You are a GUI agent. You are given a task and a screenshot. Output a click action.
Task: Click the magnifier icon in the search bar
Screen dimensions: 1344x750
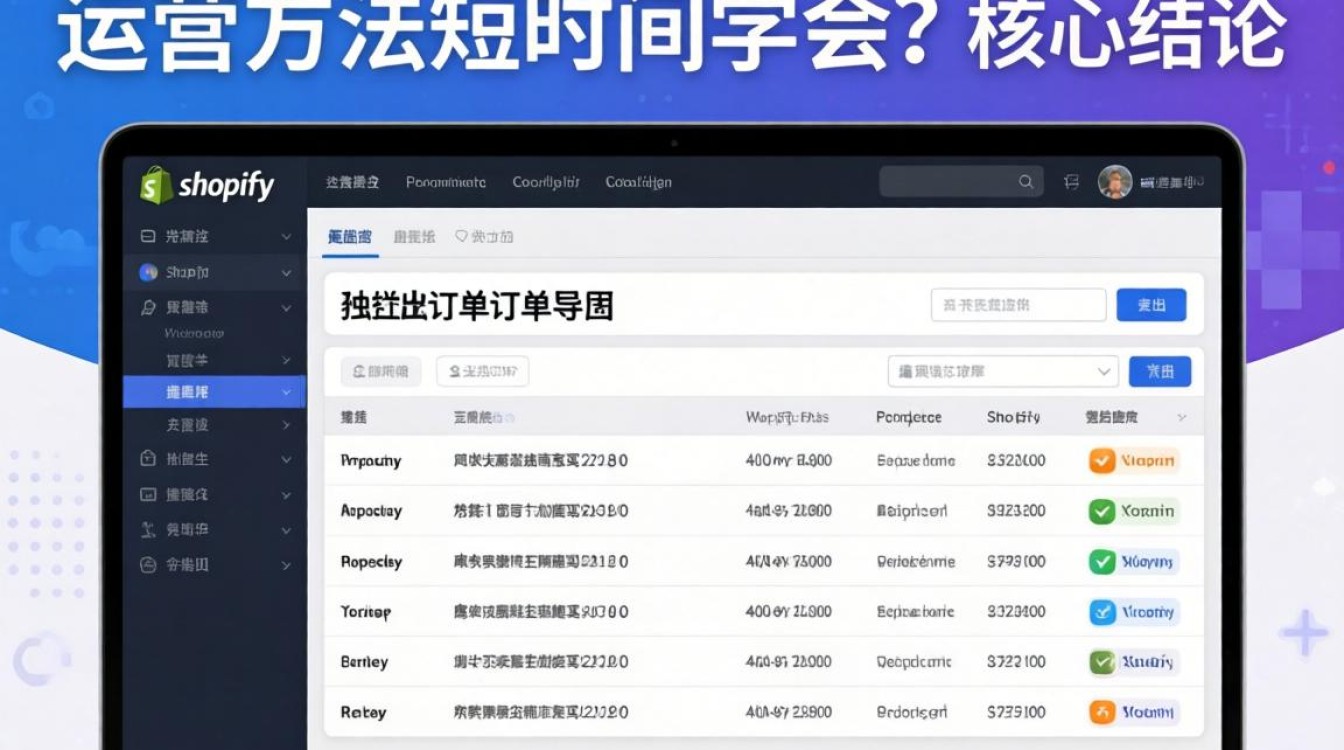point(1026,182)
